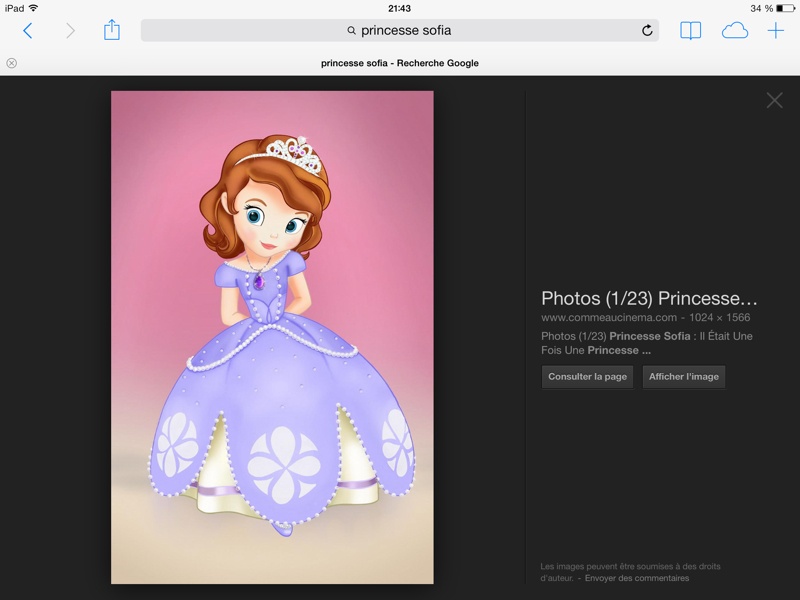
Task: Select the 'princesse sofia - Recherche Google' tab
Action: coord(400,63)
